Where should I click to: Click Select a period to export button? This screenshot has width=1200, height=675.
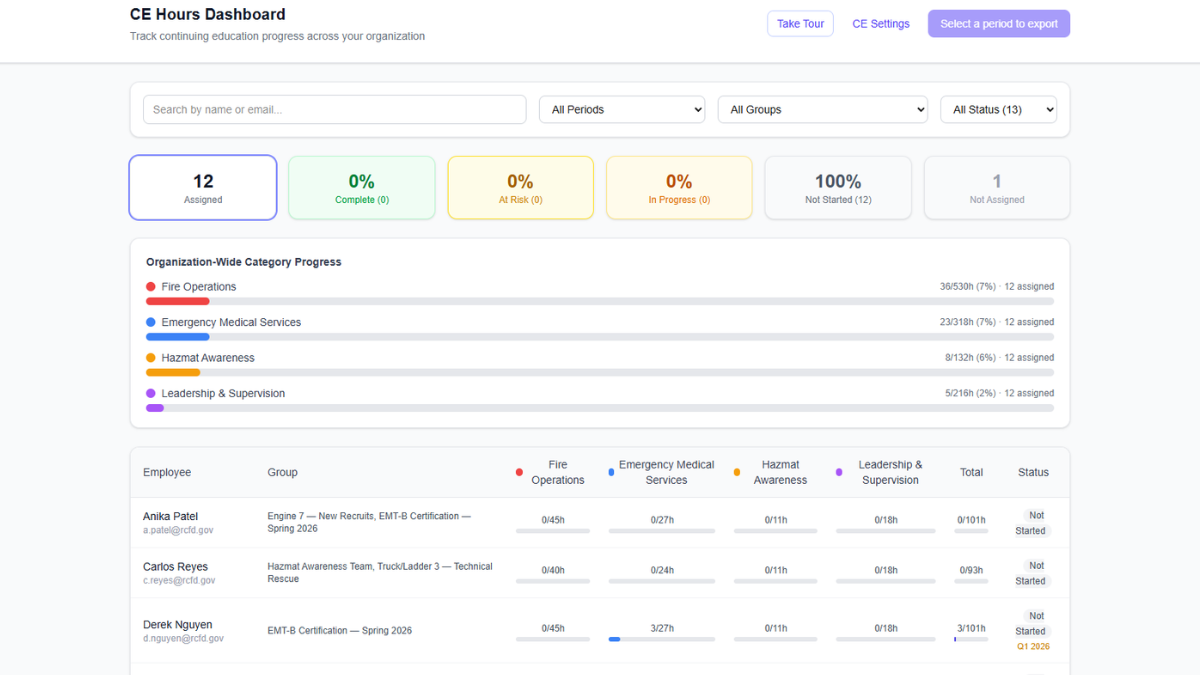click(x=999, y=24)
